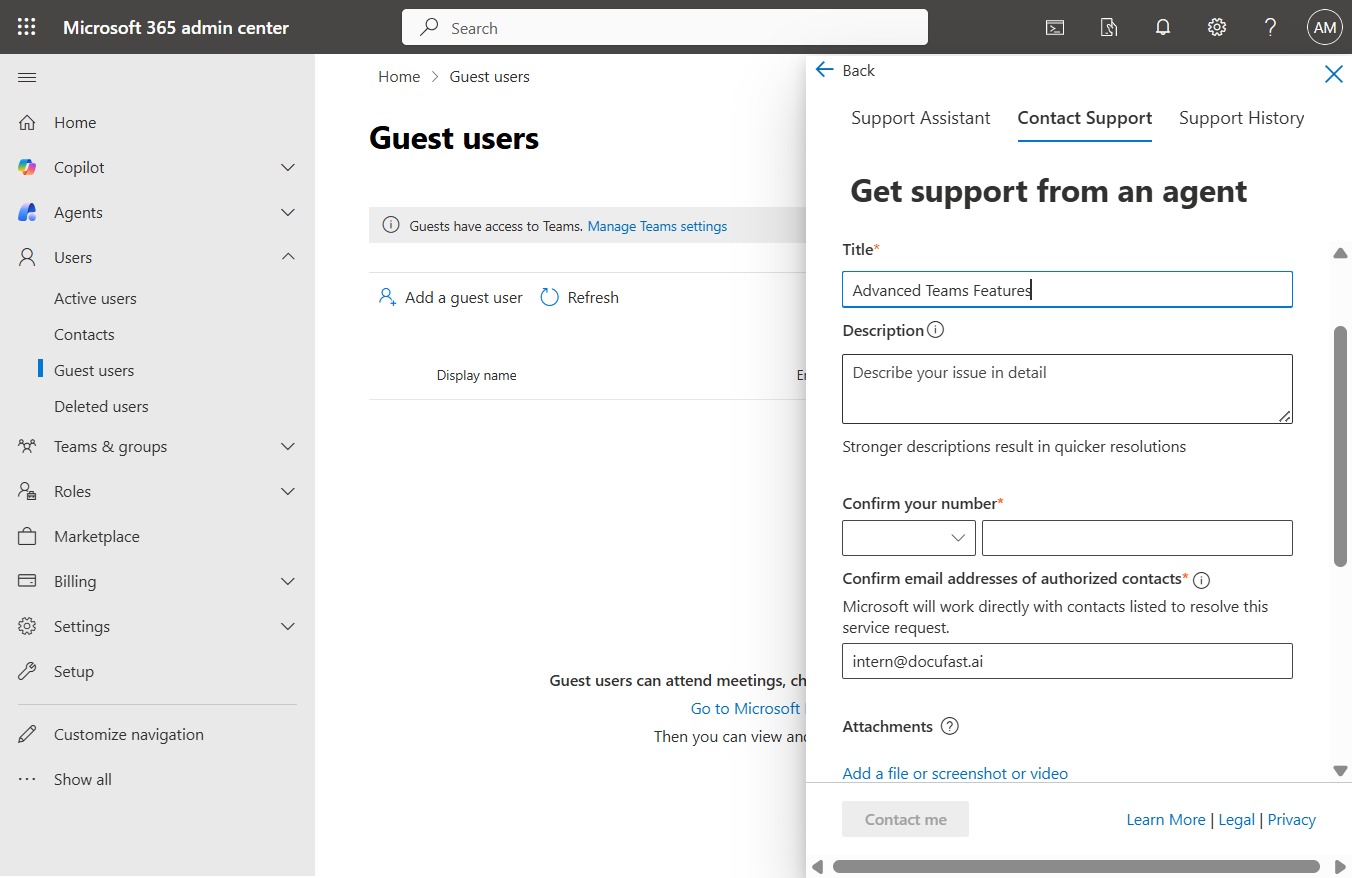The image size is (1352, 878).
Task: Click the Title field with Advanced Teams Features
Action: click(1067, 290)
